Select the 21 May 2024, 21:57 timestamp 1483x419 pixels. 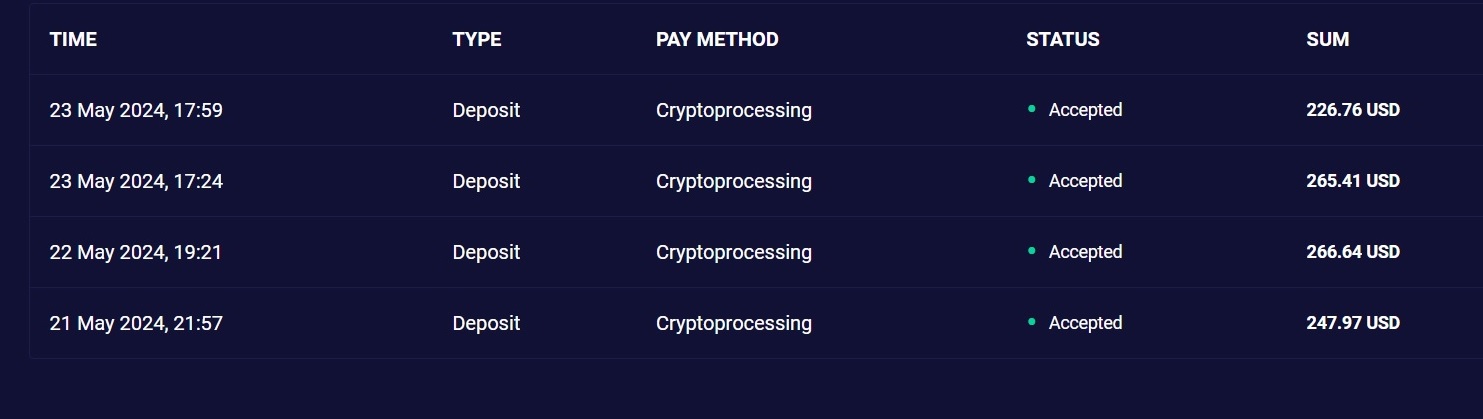pos(136,323)
